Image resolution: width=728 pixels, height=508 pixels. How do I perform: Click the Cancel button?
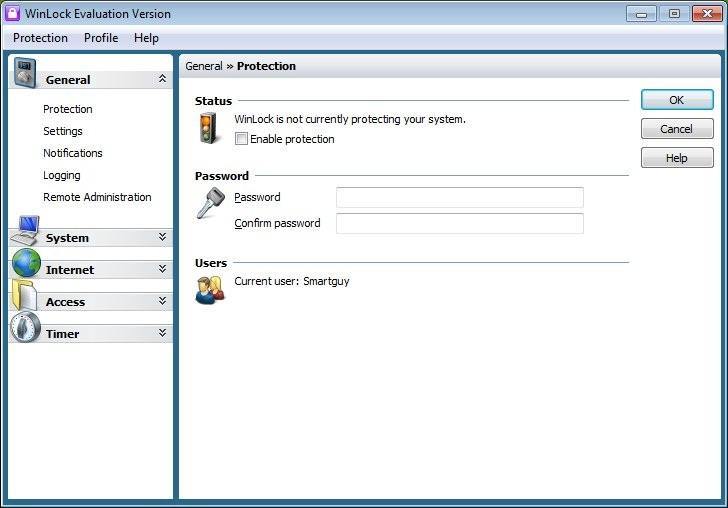[677, 129]
